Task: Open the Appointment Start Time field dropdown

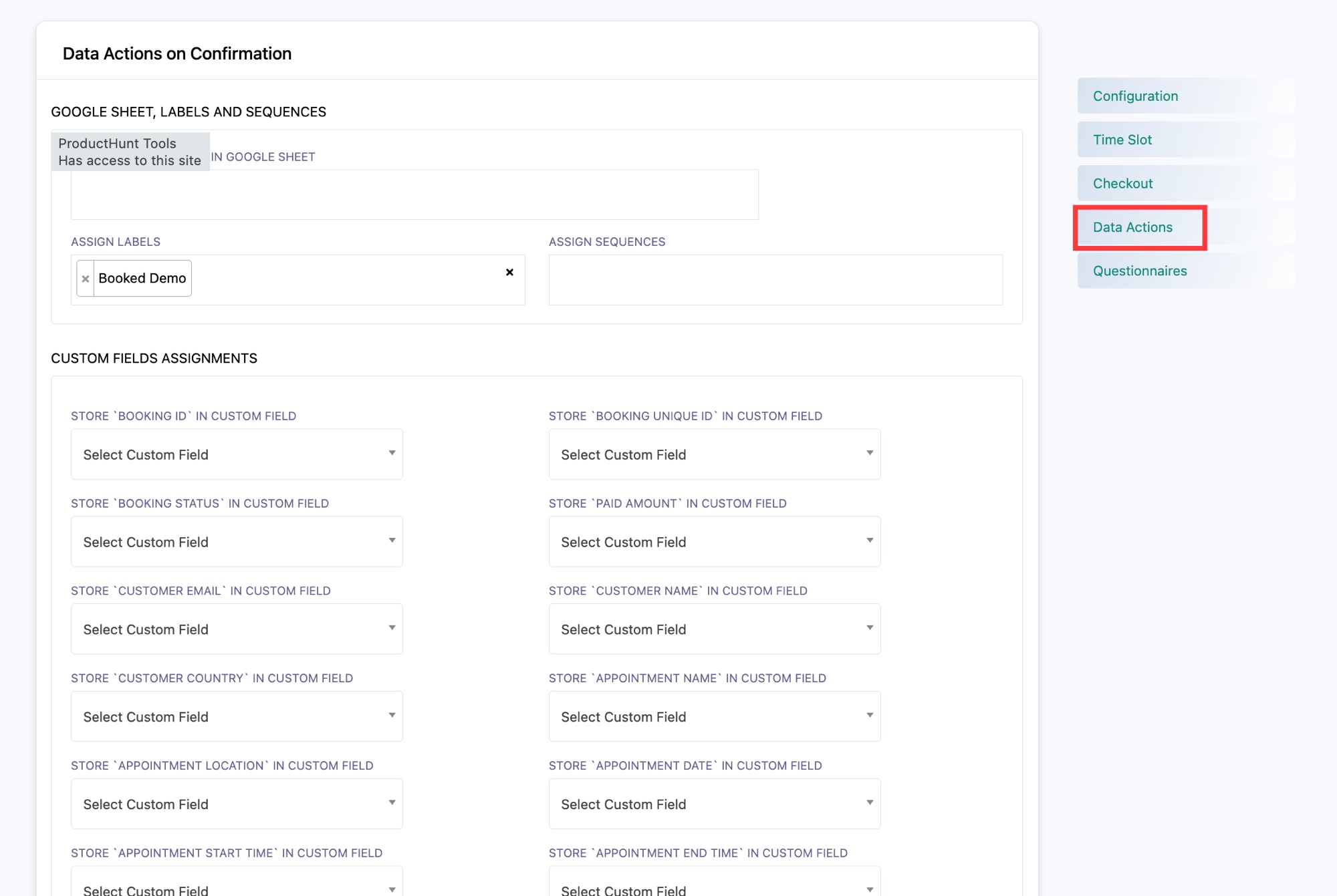Action: 237,882
